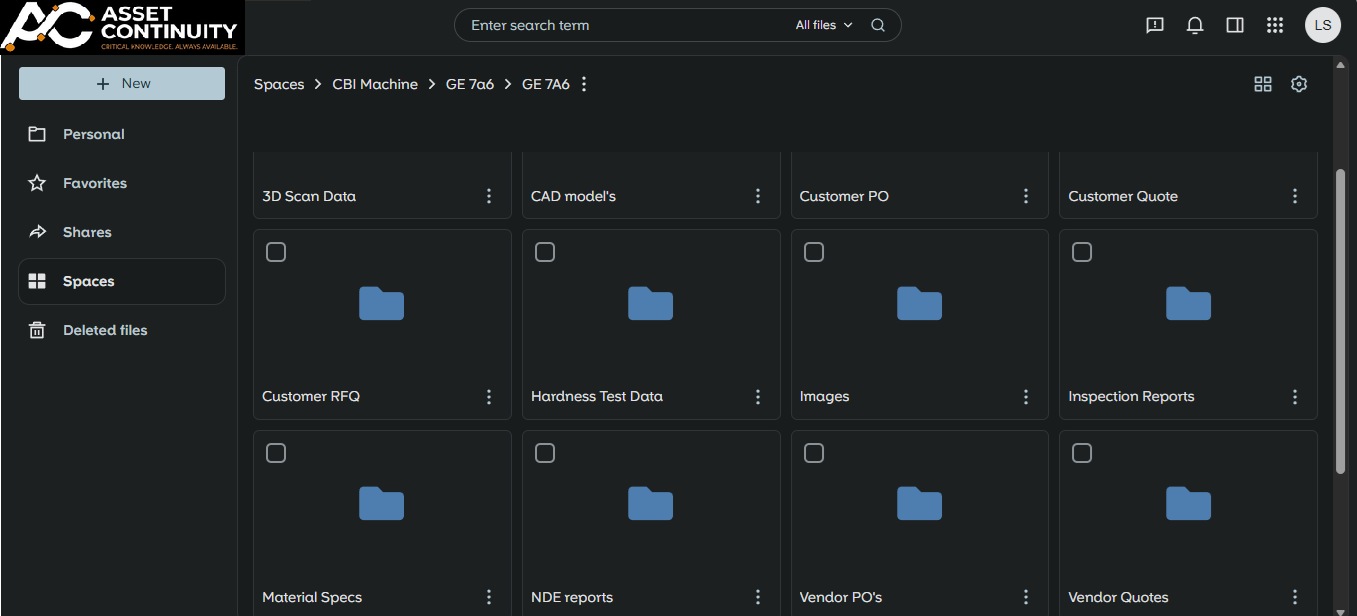Open the Shares section
The width and height of the screenshot is (1357, 616).
(122, 232)
